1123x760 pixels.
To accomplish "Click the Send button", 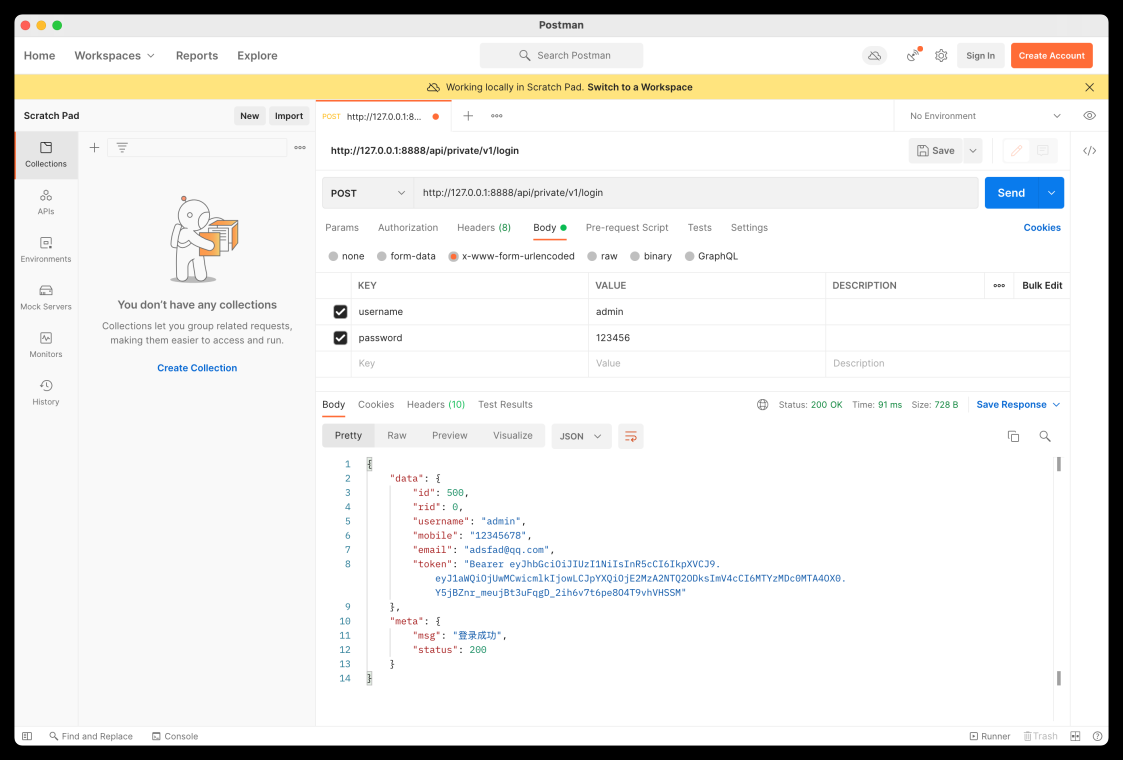I will (x=1011, y=193).
